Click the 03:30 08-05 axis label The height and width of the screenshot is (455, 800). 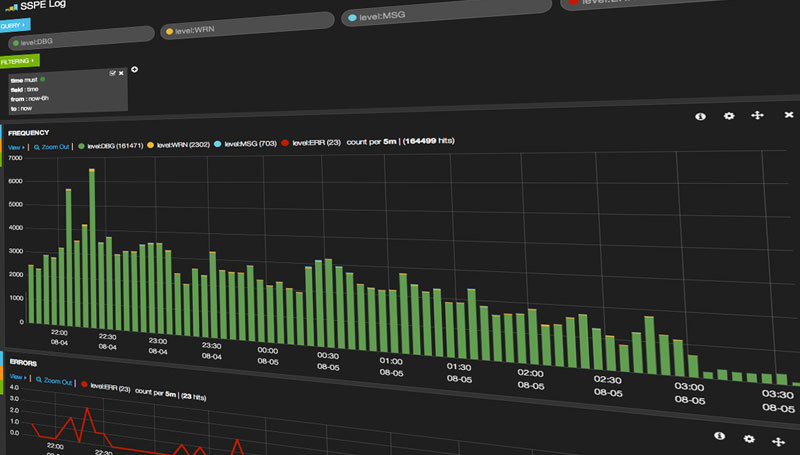(779, 401)
